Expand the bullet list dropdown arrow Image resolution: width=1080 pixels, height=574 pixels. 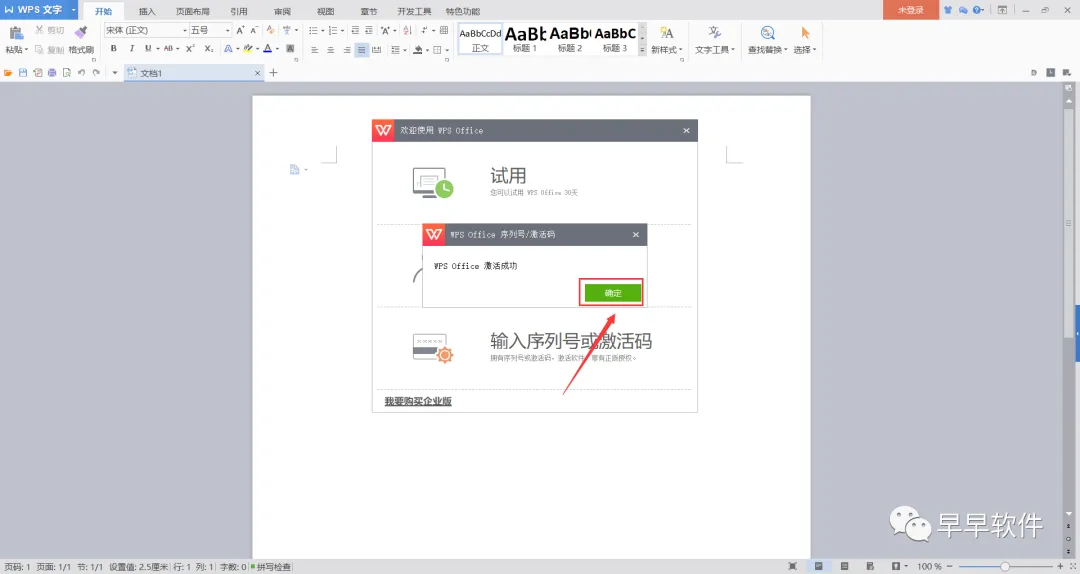coord(322,30)
